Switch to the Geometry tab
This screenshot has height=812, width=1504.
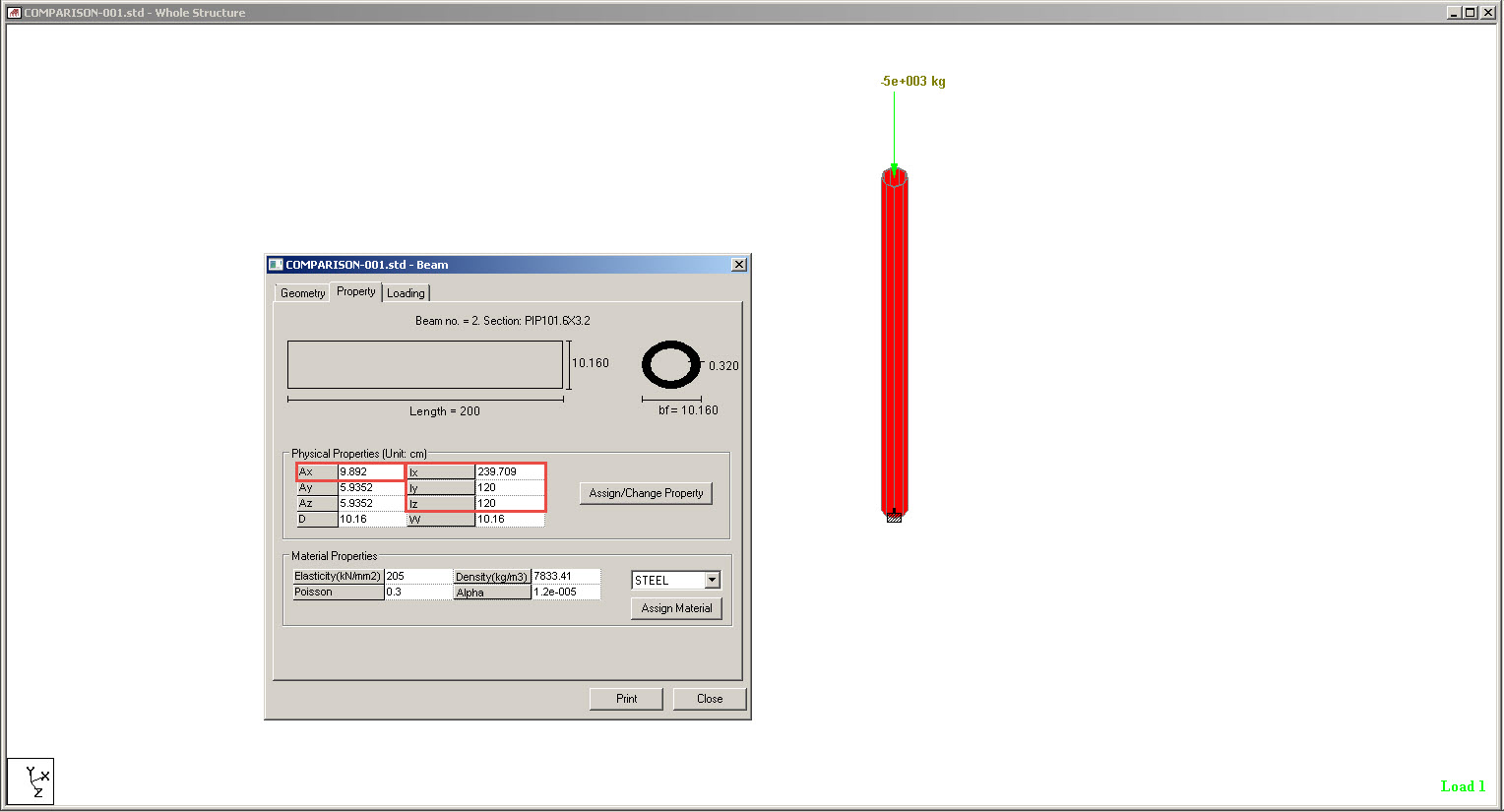click(x=302, y=293)
